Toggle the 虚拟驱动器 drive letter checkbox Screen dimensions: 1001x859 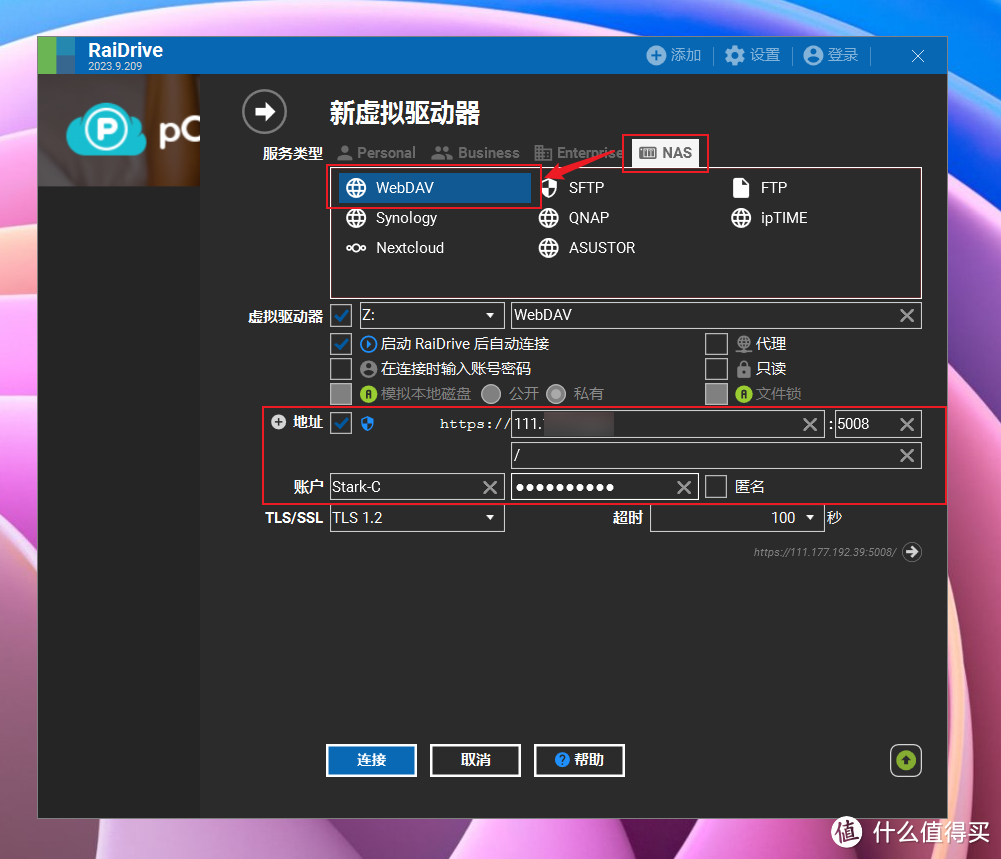(341, 315)
